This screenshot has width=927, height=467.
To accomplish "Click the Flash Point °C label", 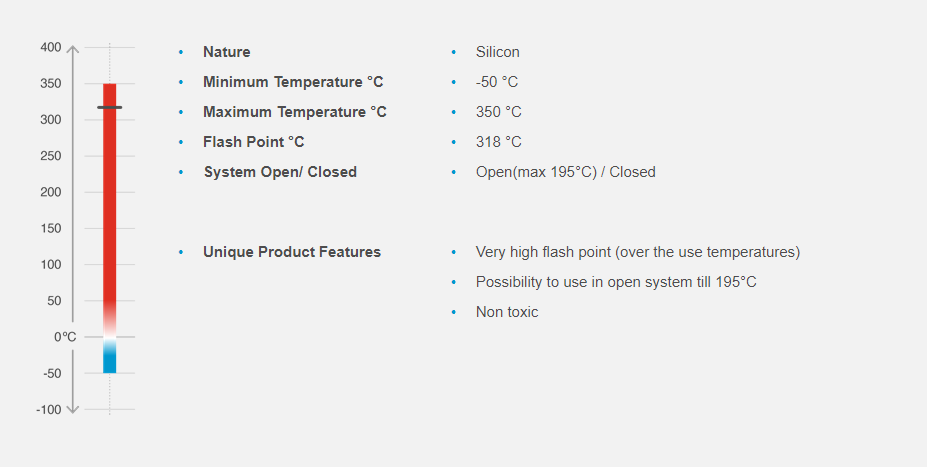I will [x=253, y=142].
